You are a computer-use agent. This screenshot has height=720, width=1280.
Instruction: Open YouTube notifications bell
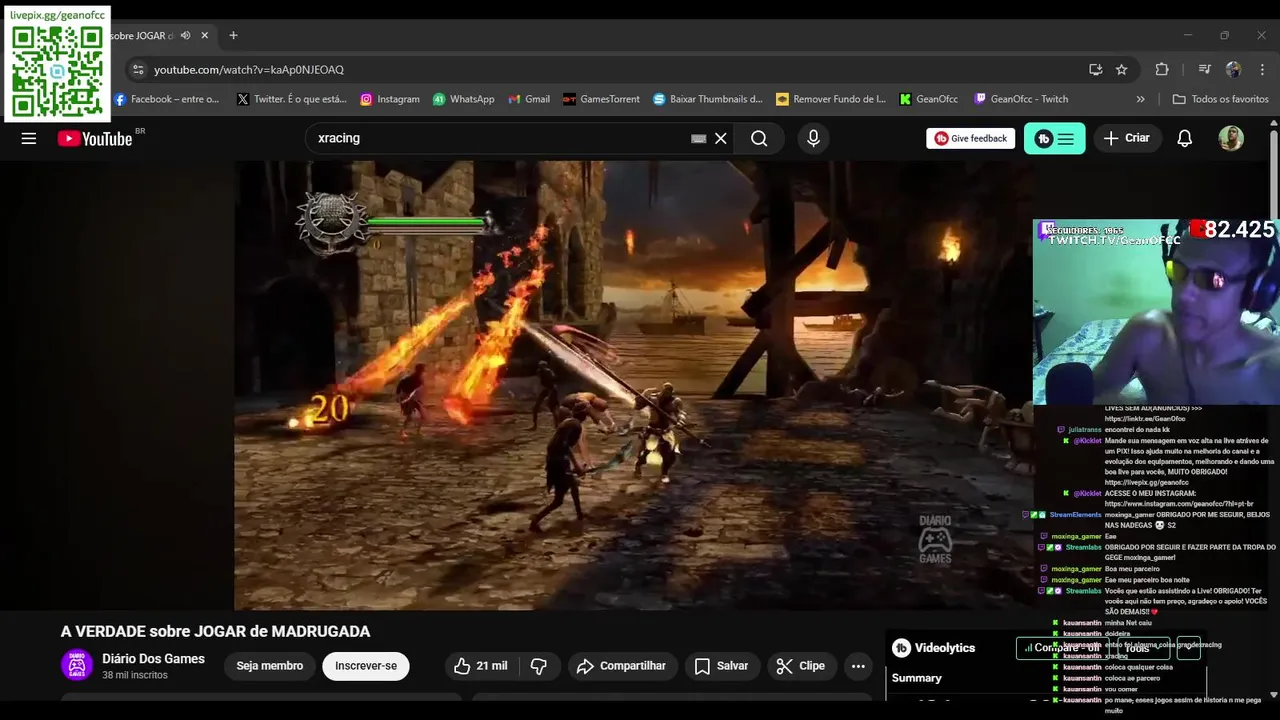pos(1184,138)
